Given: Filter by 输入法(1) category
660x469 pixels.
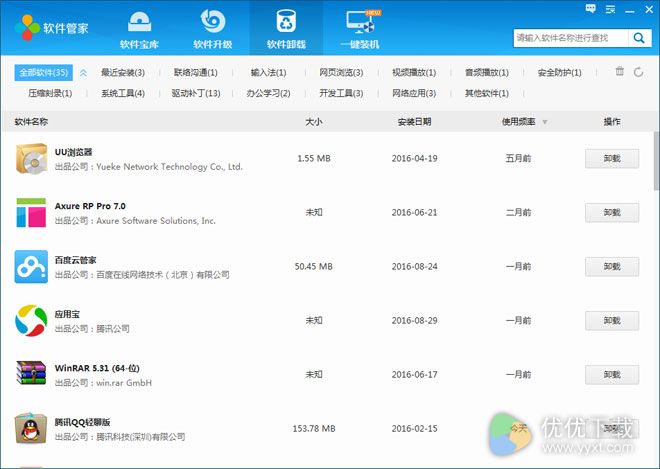Looking at the screenshot, I should (268, 73).
